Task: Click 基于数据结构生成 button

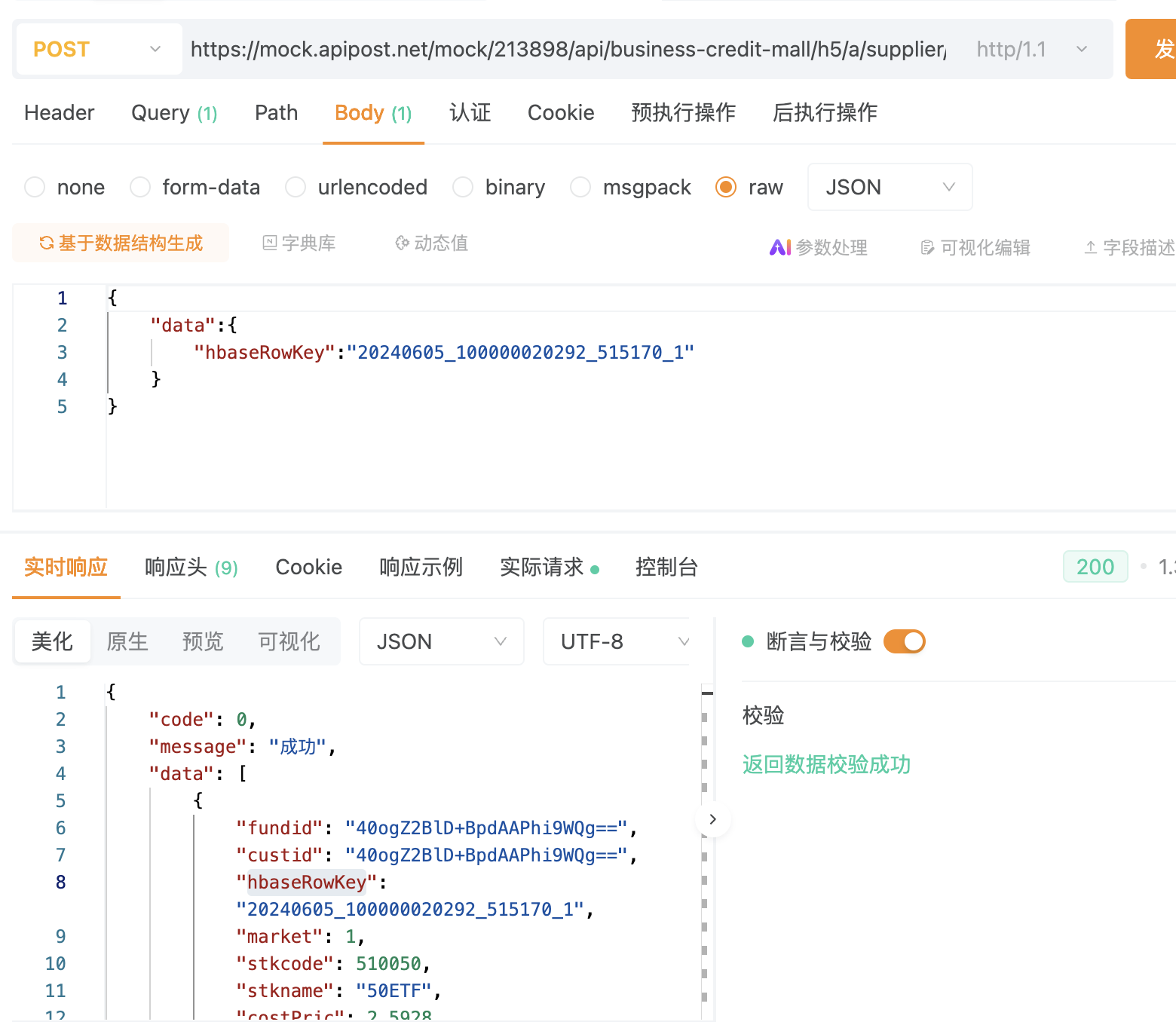Action: [x=121, y=243]
